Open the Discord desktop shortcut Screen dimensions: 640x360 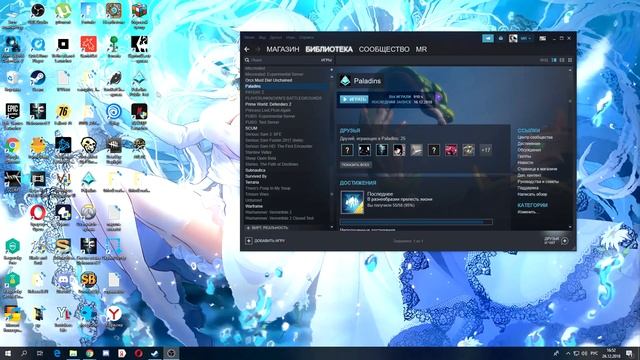tap(63, 283)
